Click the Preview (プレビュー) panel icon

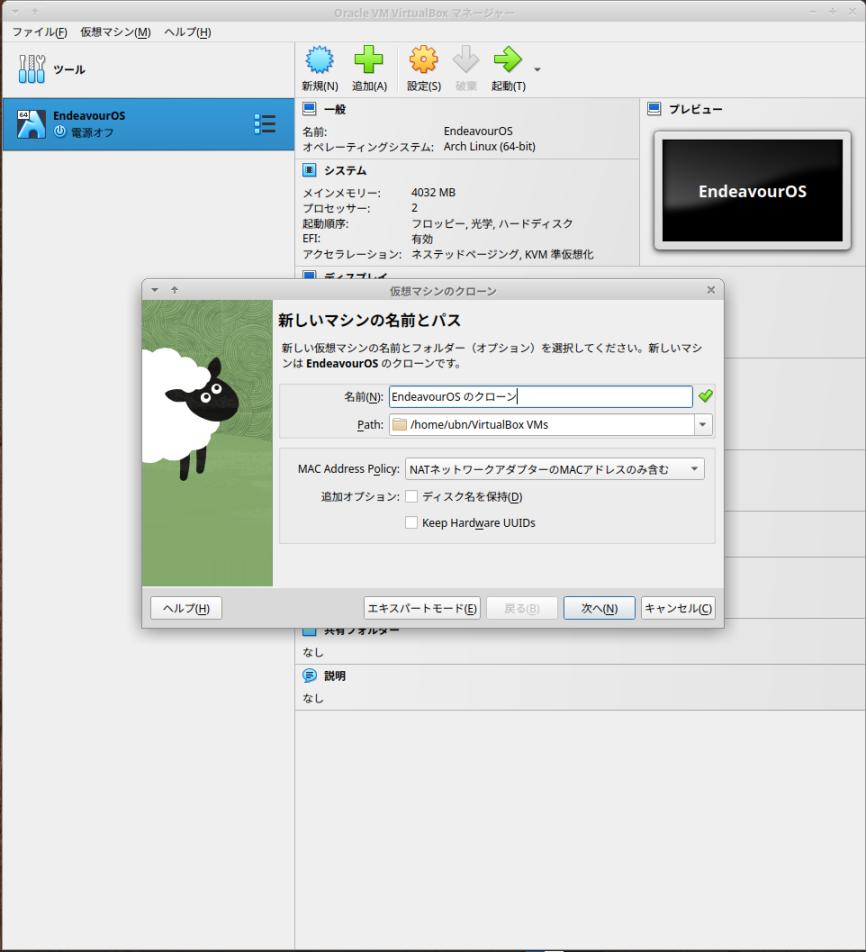654,109
